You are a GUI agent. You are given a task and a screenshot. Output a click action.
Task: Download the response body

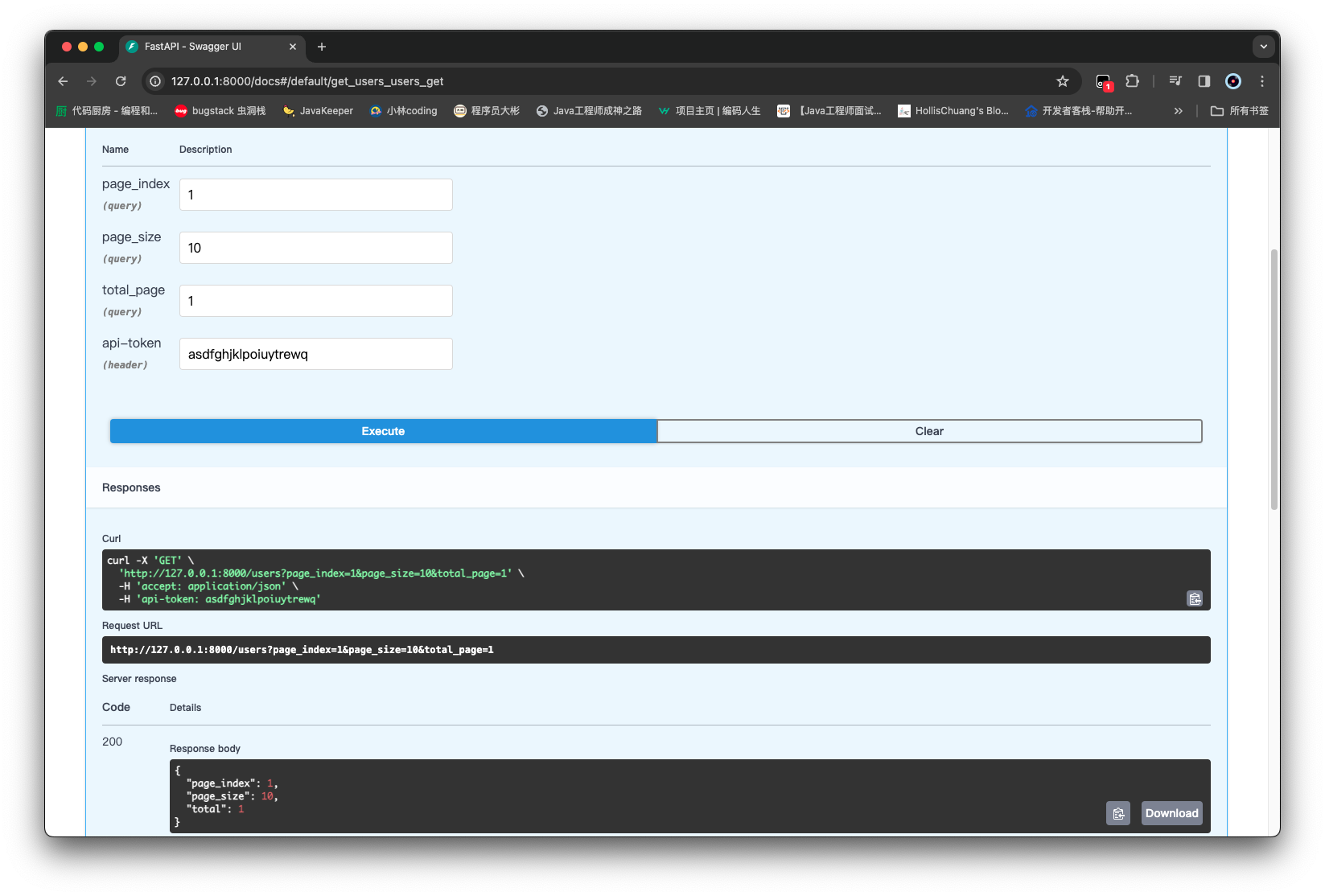tap(1172, 813)
